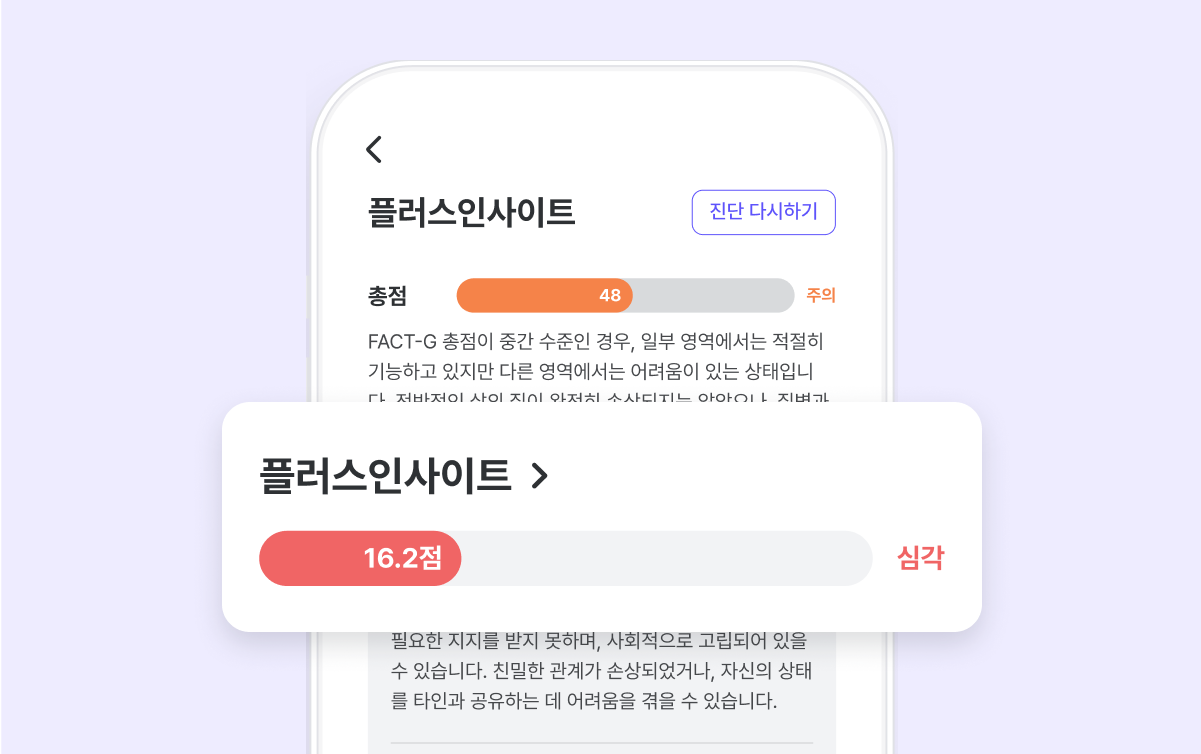Click the chevron beside card title 플러스인사이트
Image resolution: width=1201 pixels, height=754 pixels.
(539, 477)
